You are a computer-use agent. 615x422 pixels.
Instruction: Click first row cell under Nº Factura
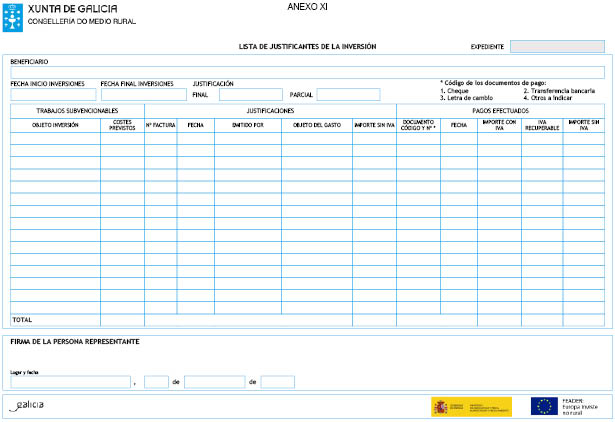(x=160, y=139)
